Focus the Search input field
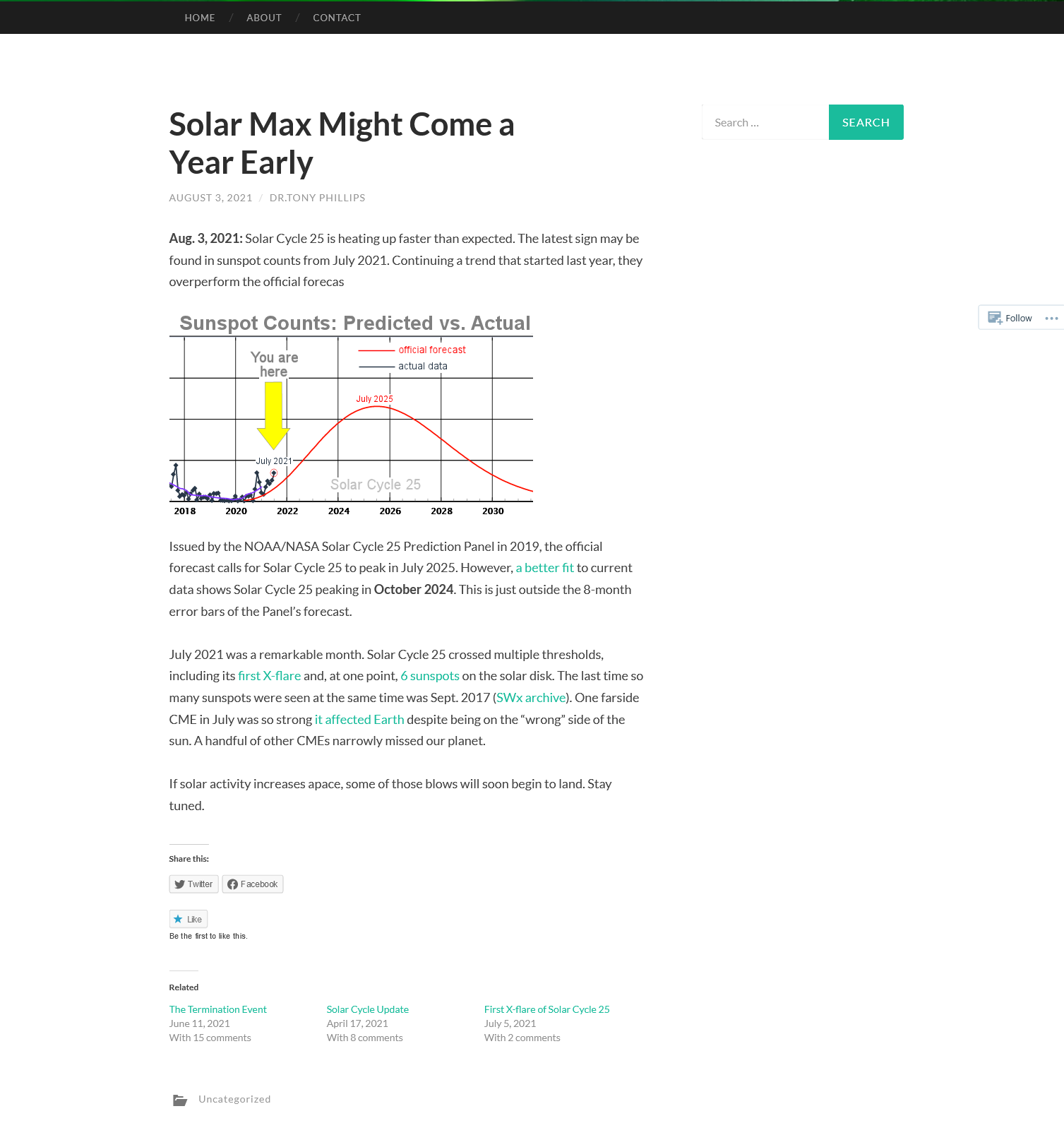The height and width of the screenshot is (1140, 1064). click(765, 123)
